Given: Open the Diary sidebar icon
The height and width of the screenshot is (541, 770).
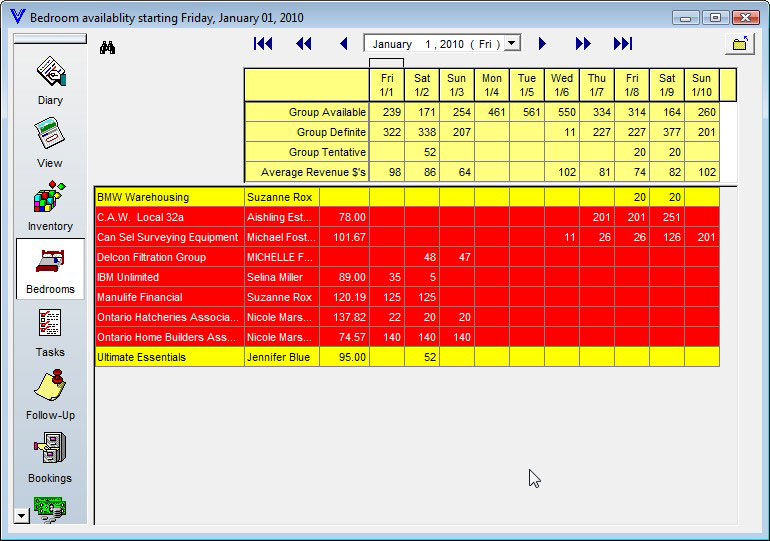Looking at the screenshot, I should coord(50,73).
